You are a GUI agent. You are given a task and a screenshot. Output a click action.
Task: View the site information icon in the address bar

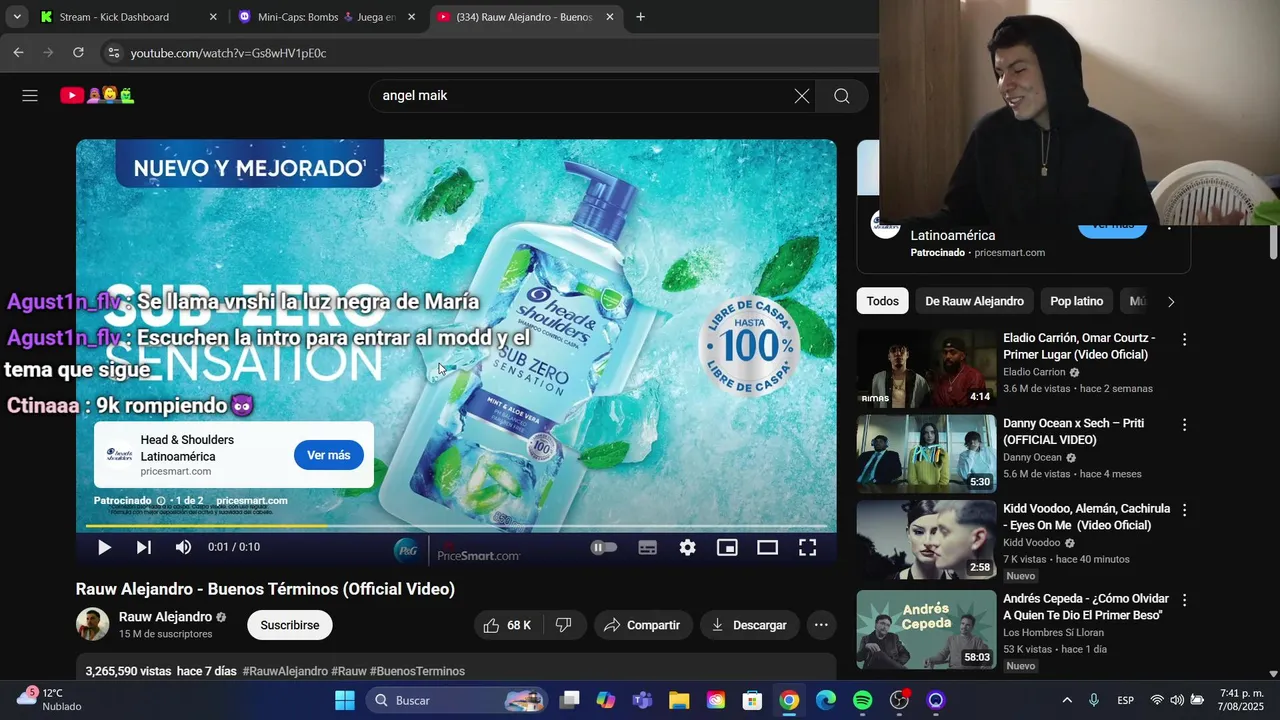coord(113,53)
